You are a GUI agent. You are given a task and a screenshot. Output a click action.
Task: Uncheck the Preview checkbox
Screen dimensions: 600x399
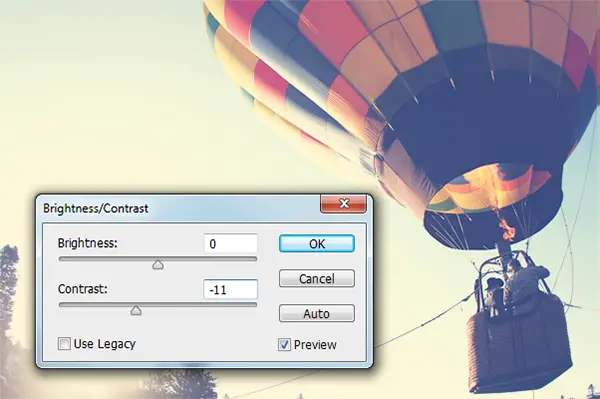click(x=284, y=344)
